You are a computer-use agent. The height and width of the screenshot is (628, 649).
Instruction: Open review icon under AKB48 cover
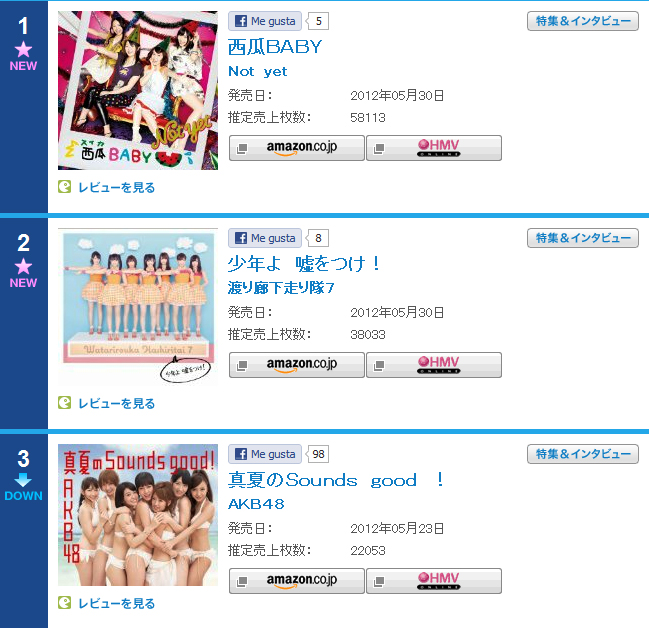click(65, 603)
